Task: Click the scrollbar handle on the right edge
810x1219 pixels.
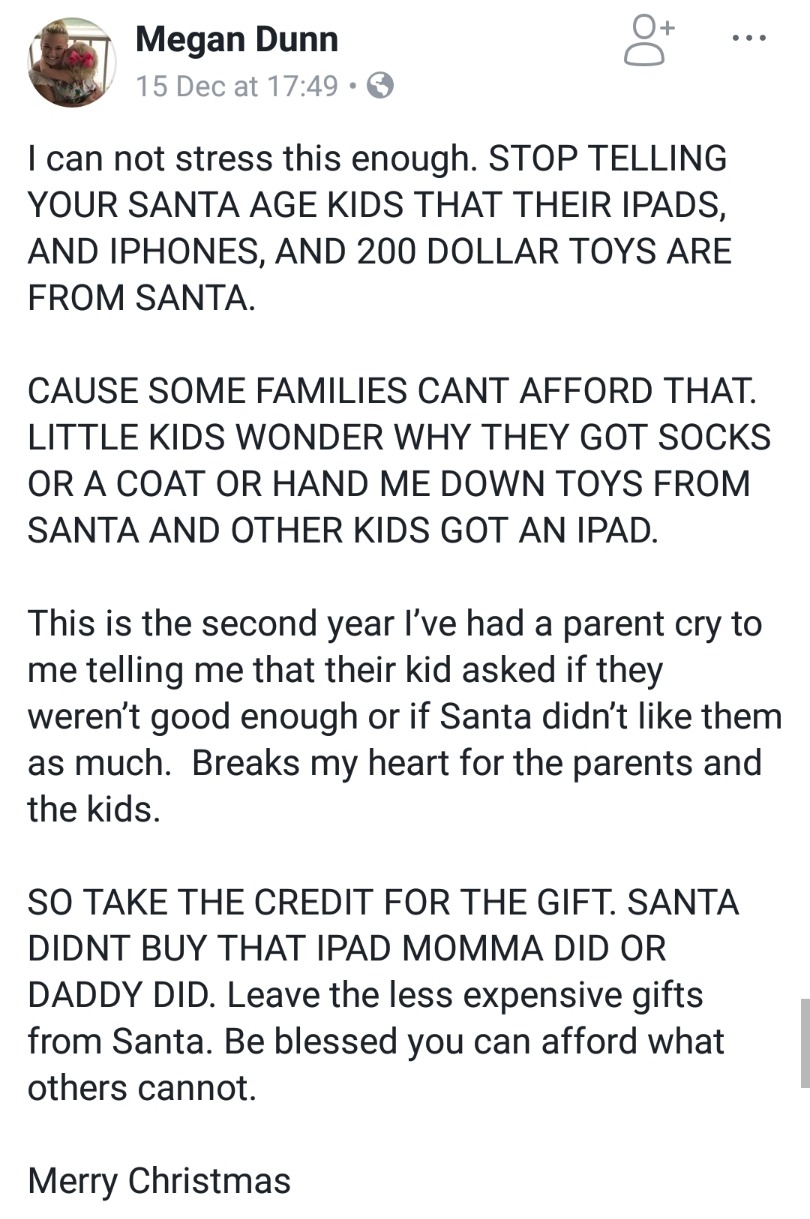Action: tap(804, 1042)
